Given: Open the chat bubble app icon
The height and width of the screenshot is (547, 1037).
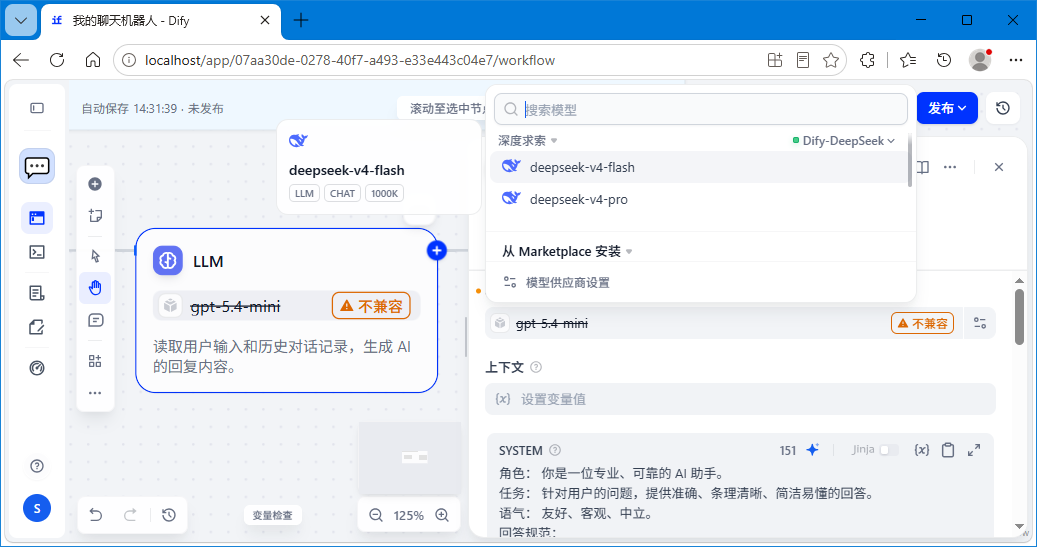Looking at the screenshot, I should click(x=37, y=166).
